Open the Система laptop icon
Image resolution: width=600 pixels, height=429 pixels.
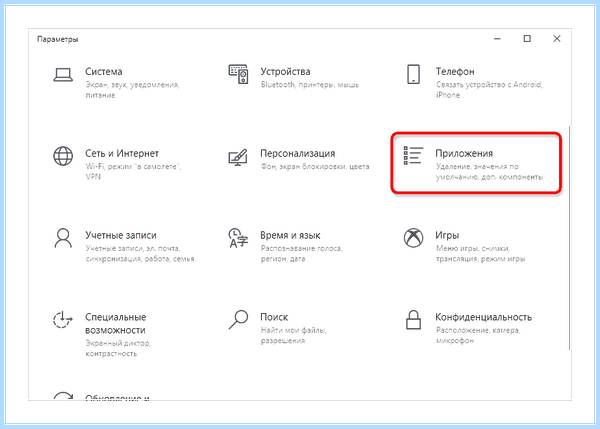(63, 75)
